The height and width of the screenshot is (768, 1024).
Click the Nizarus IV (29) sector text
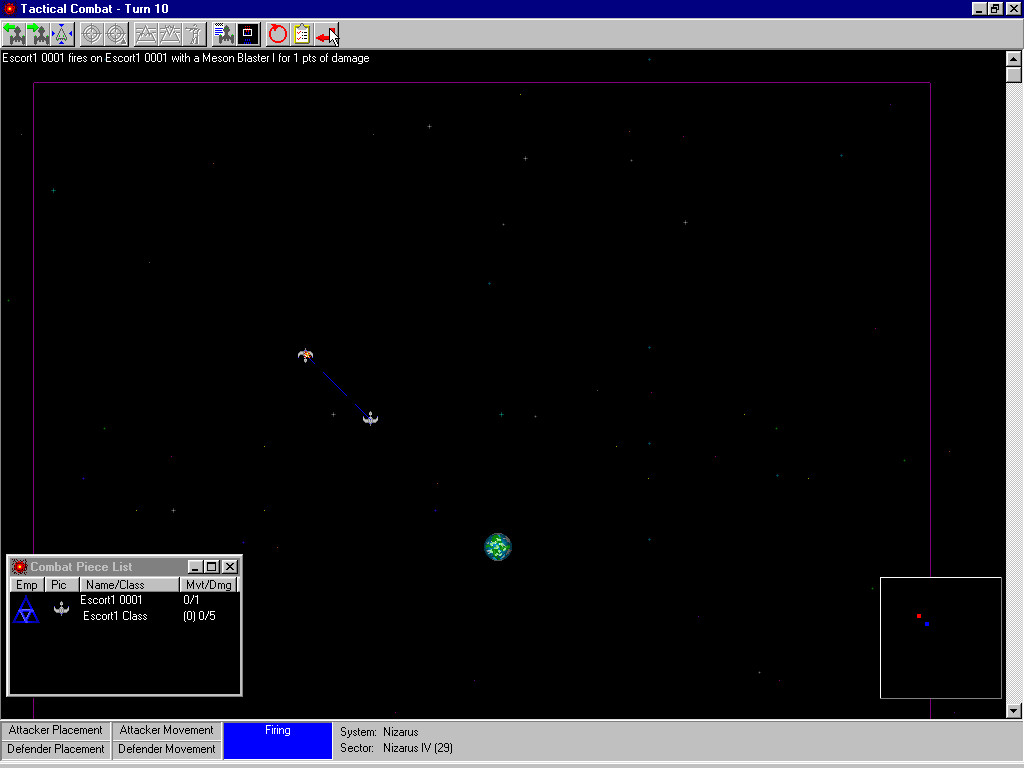pos(417,748)
